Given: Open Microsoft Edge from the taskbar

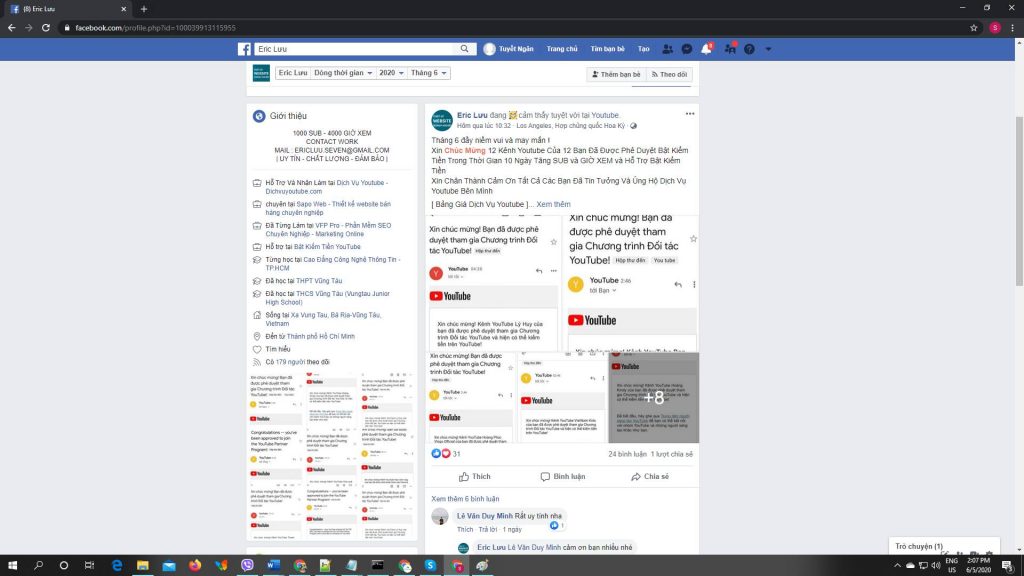Looking at the screenshot, I should (x=117, y=566).
